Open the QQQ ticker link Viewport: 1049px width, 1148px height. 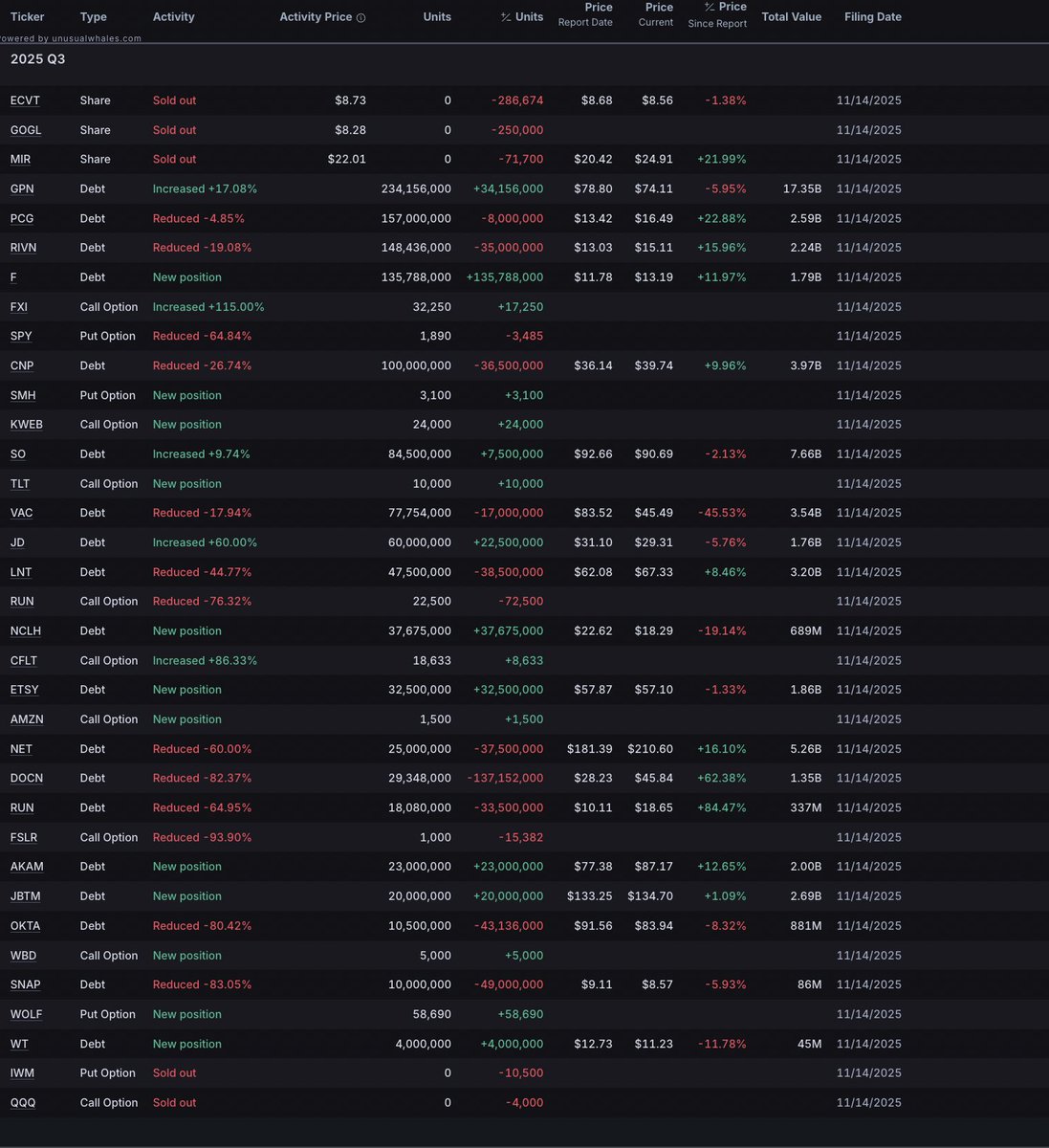23,1103
